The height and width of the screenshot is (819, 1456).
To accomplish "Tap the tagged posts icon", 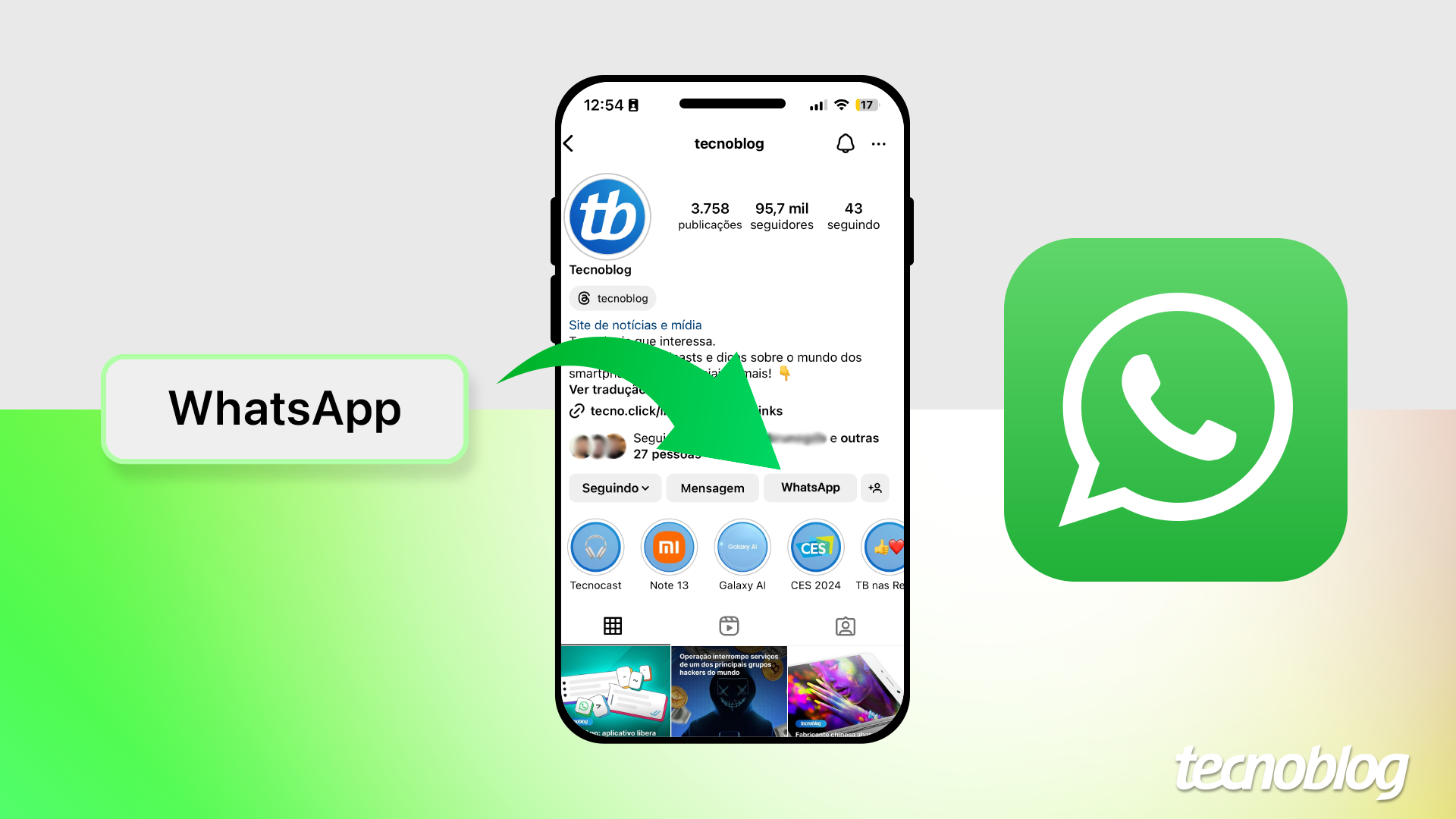I will point(845,625).
